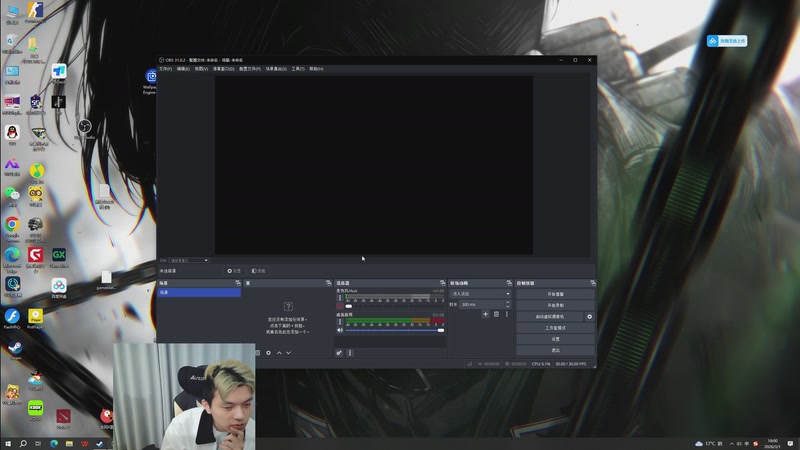
Task: Click the 30.00 / 30.00 FPS status text
Action: pos(571,364)
